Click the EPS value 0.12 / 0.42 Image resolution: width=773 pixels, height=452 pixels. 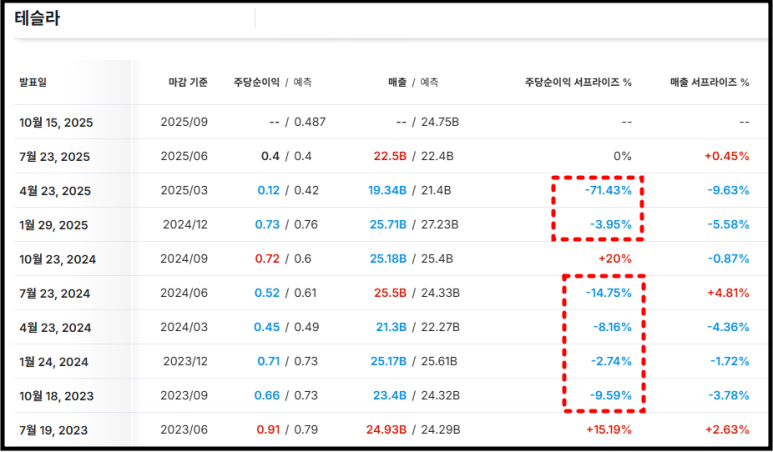point(288,190)
